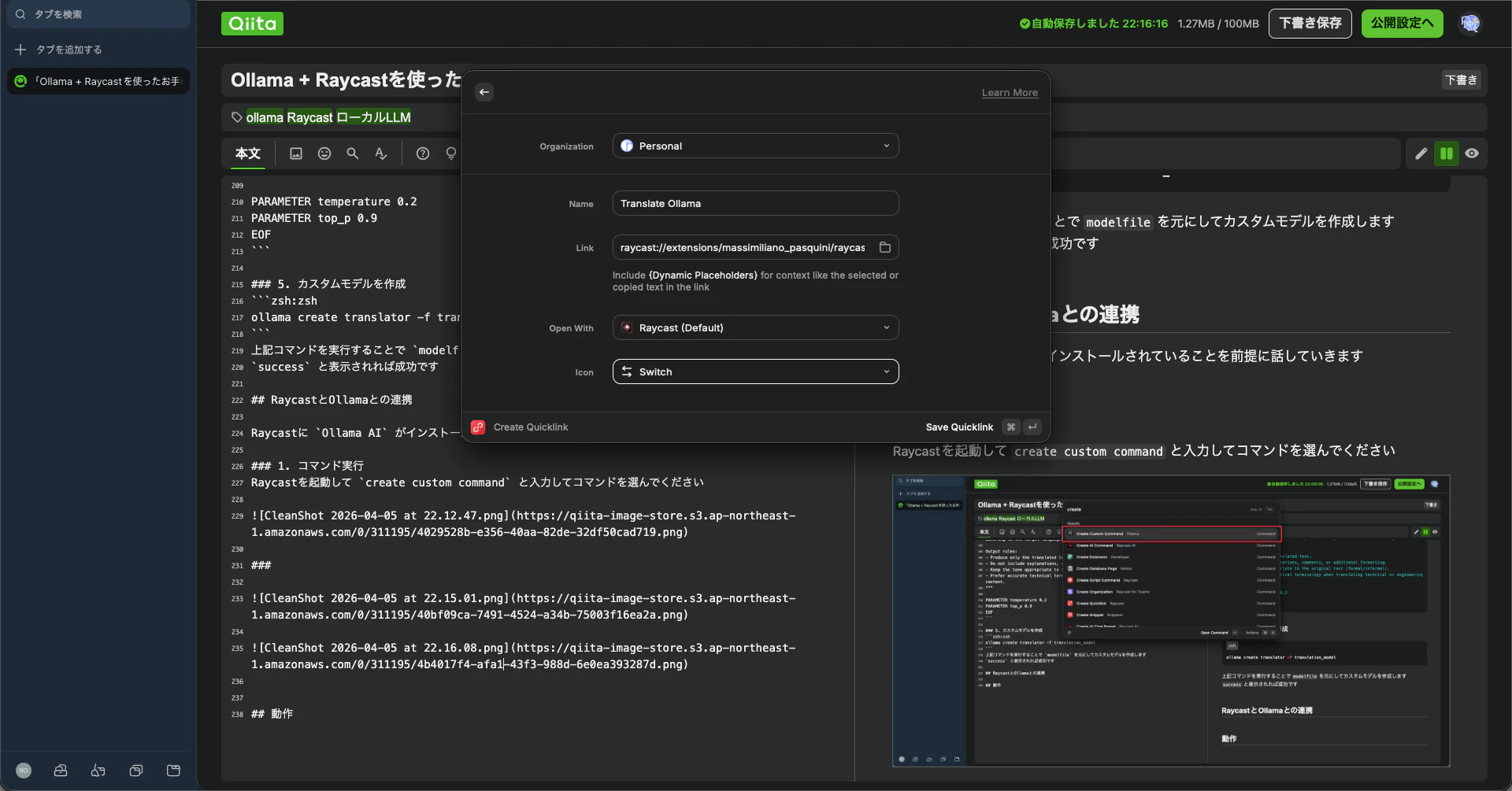Image resolution: width=1512 pixels, height=791 pixels.
Task: Open the Learn More link
Action: [x=1010, y=93]
